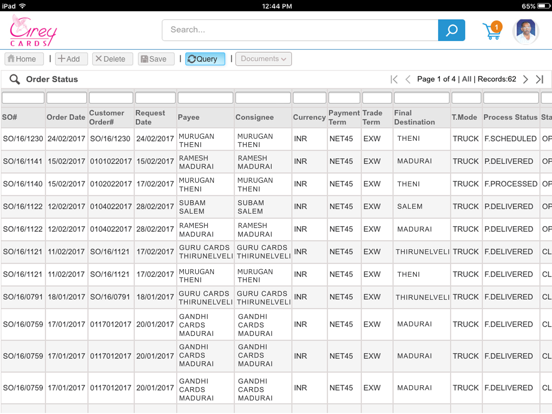The image size is (552, 414).
Task: Click the blue search magnifier button
Action: tap(451, 30)
